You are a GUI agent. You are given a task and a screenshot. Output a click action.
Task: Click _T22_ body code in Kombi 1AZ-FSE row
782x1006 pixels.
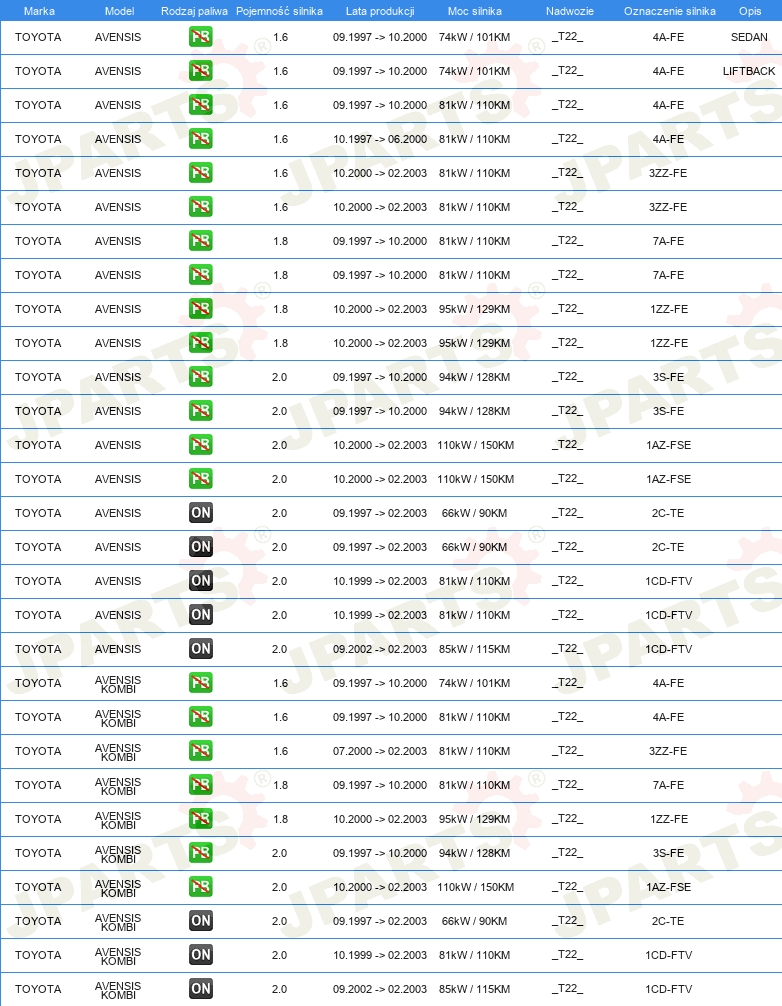click(x=568, y=887)
